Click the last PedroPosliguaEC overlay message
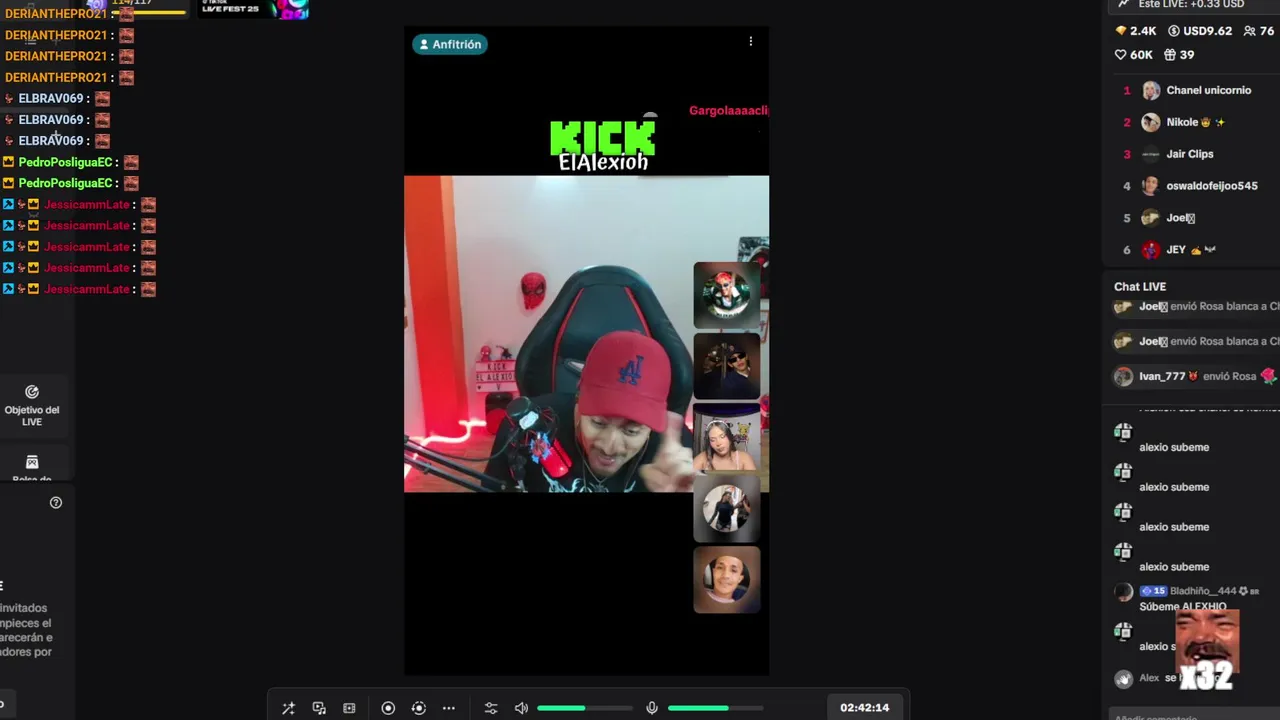This screenshot has width=1280, height=720. coord(71,183)
